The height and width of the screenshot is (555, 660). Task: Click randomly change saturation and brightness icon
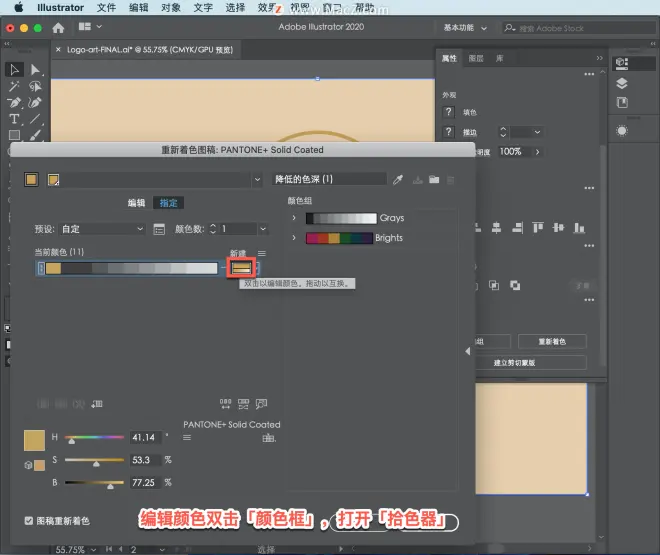[243, 404]
